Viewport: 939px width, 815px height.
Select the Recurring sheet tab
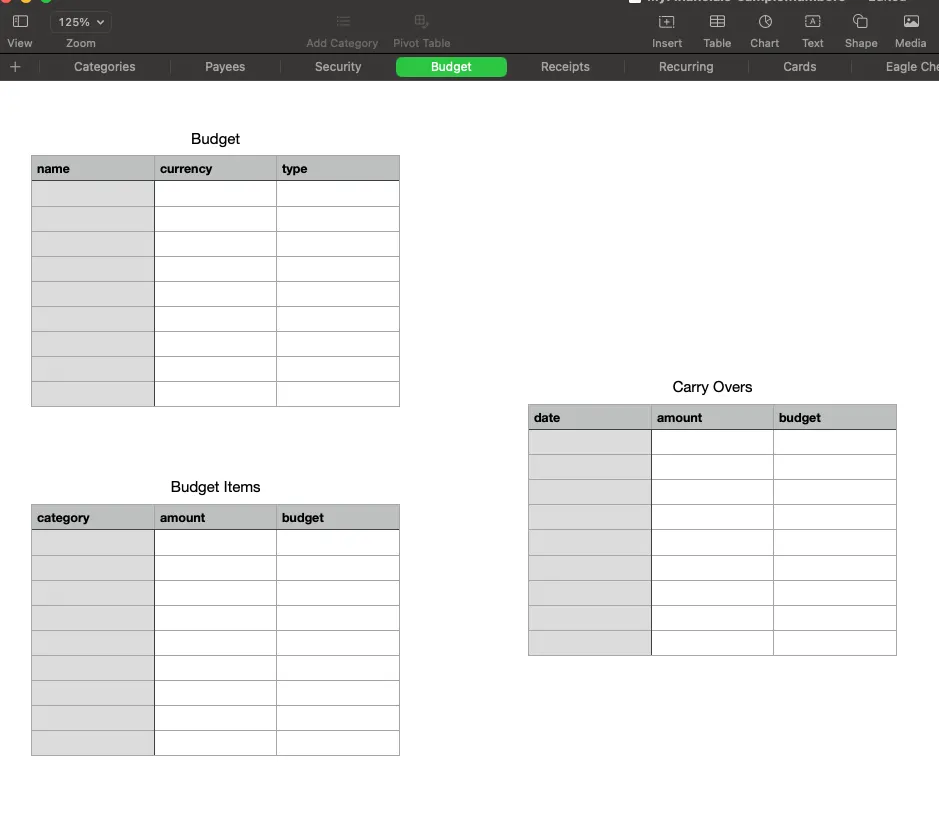(686, 67)
